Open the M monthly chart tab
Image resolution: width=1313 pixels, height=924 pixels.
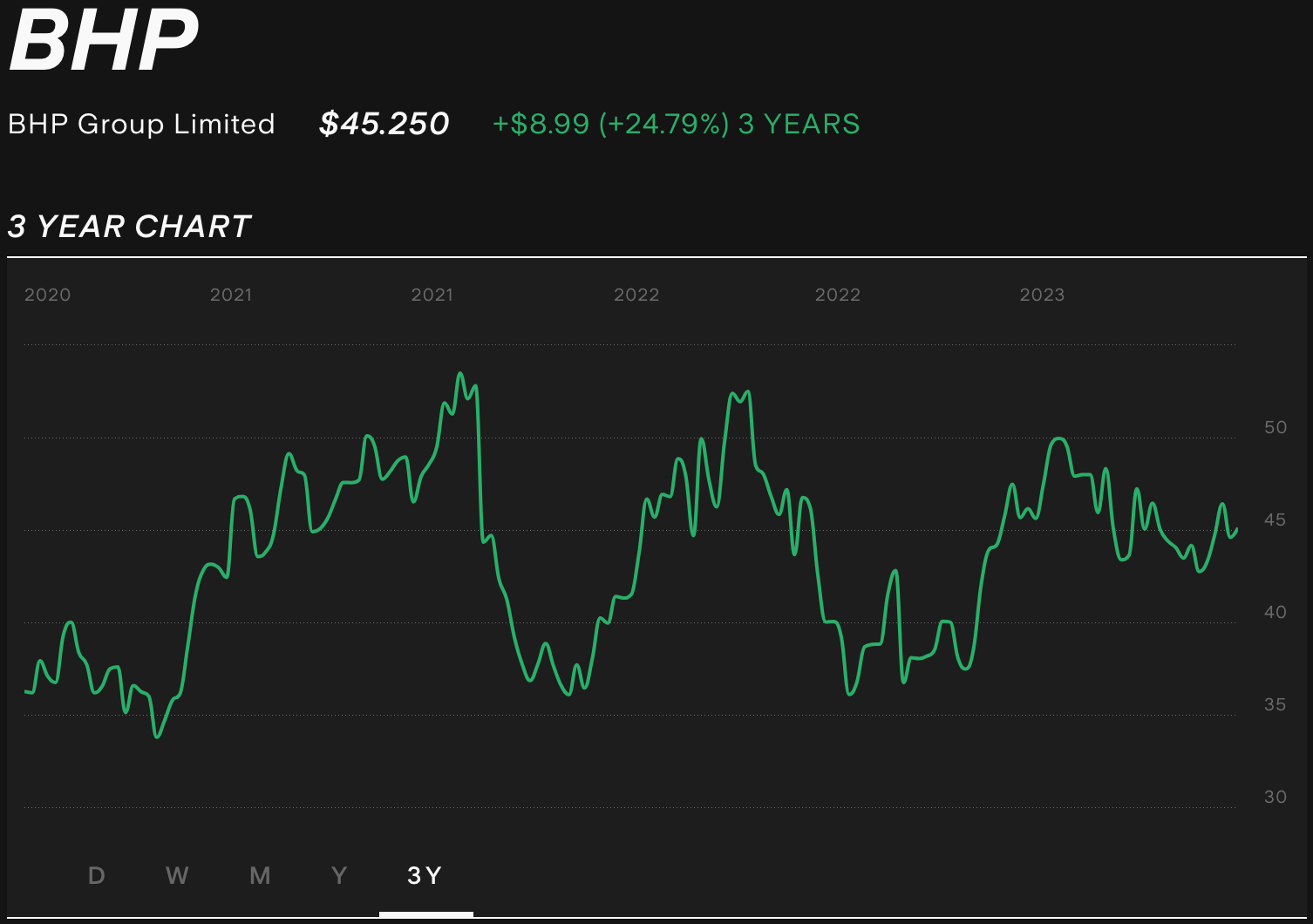(260, 875)
